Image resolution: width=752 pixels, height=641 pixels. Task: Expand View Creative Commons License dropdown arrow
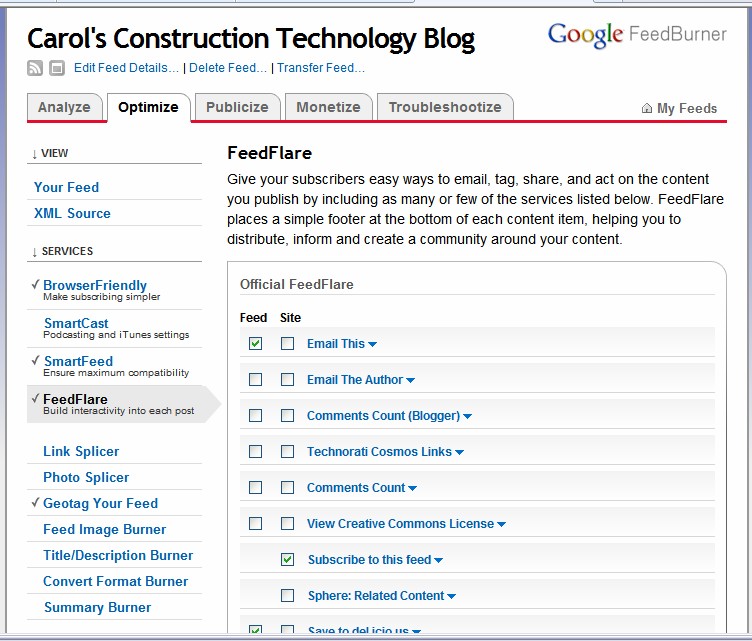pos(501,524)
